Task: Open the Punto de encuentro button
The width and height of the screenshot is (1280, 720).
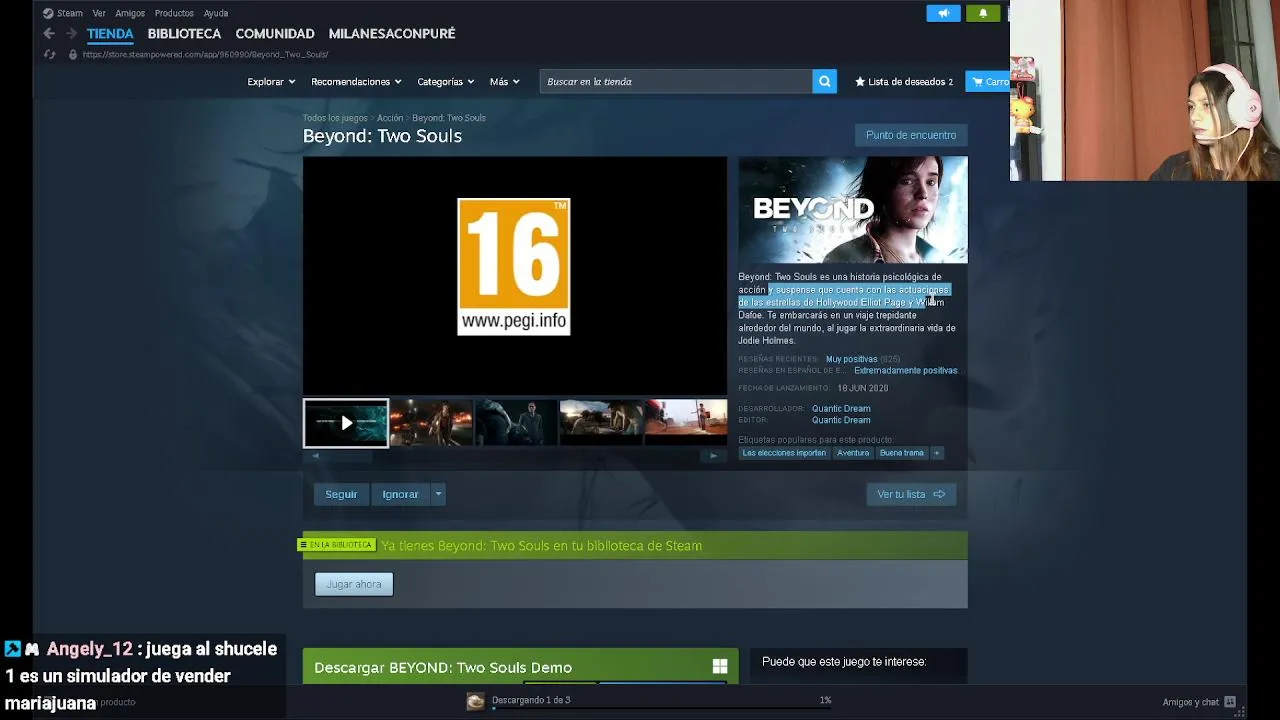Action: pos(911,135)
